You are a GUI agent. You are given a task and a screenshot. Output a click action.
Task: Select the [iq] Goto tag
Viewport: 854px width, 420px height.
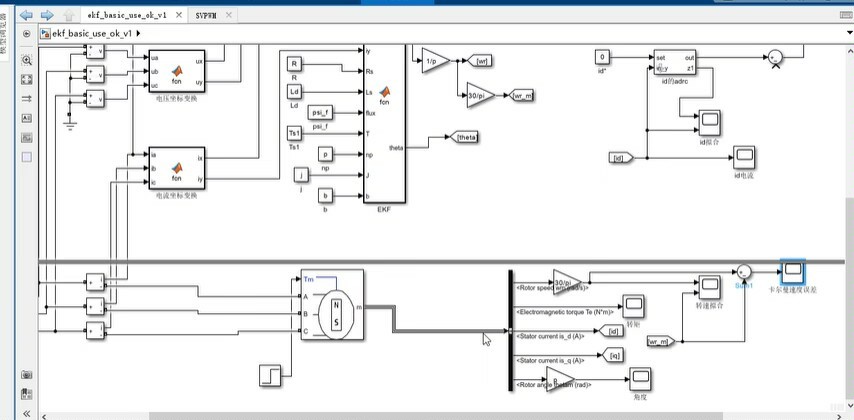[613, 355]
